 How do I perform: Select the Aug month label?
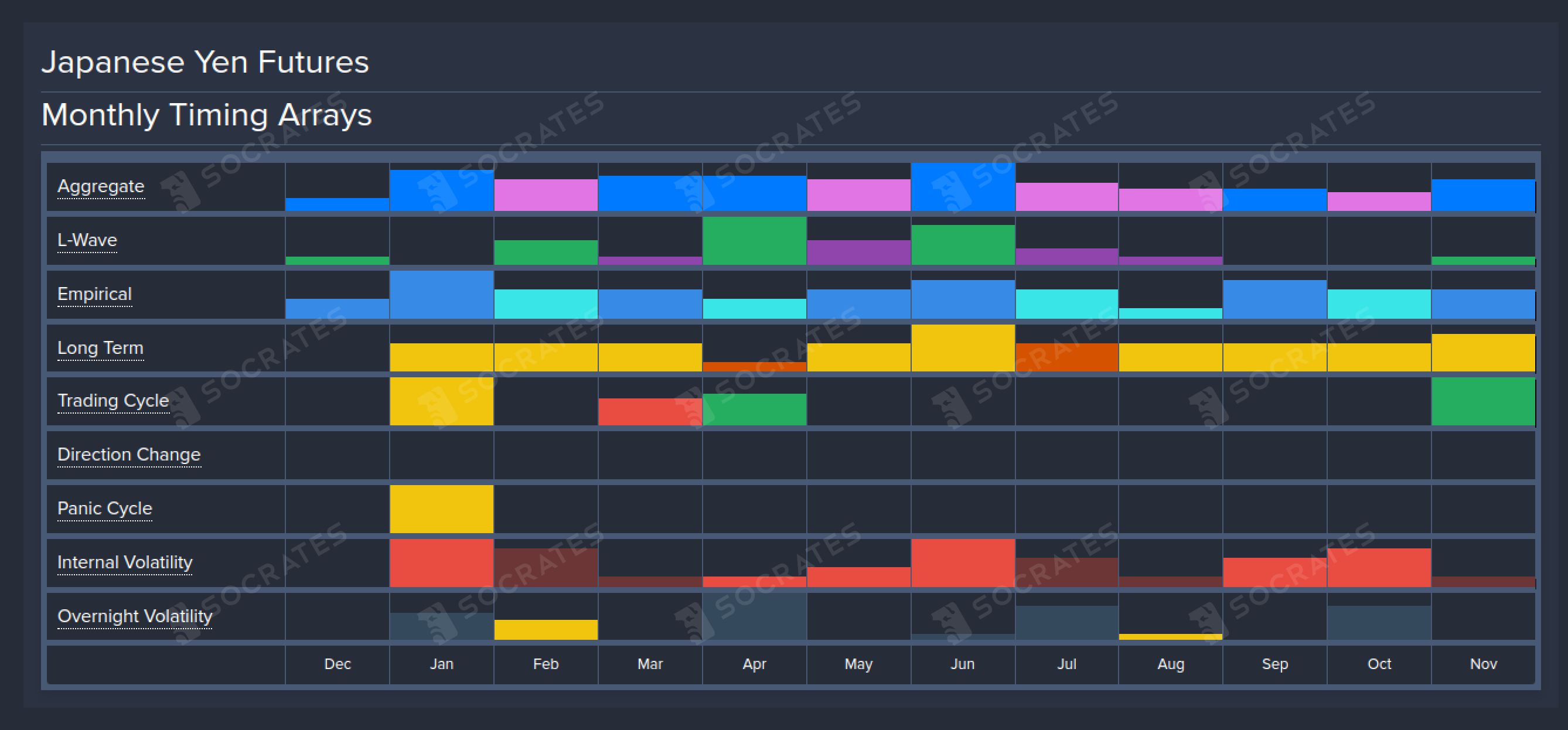click(x=1171, y=664)
